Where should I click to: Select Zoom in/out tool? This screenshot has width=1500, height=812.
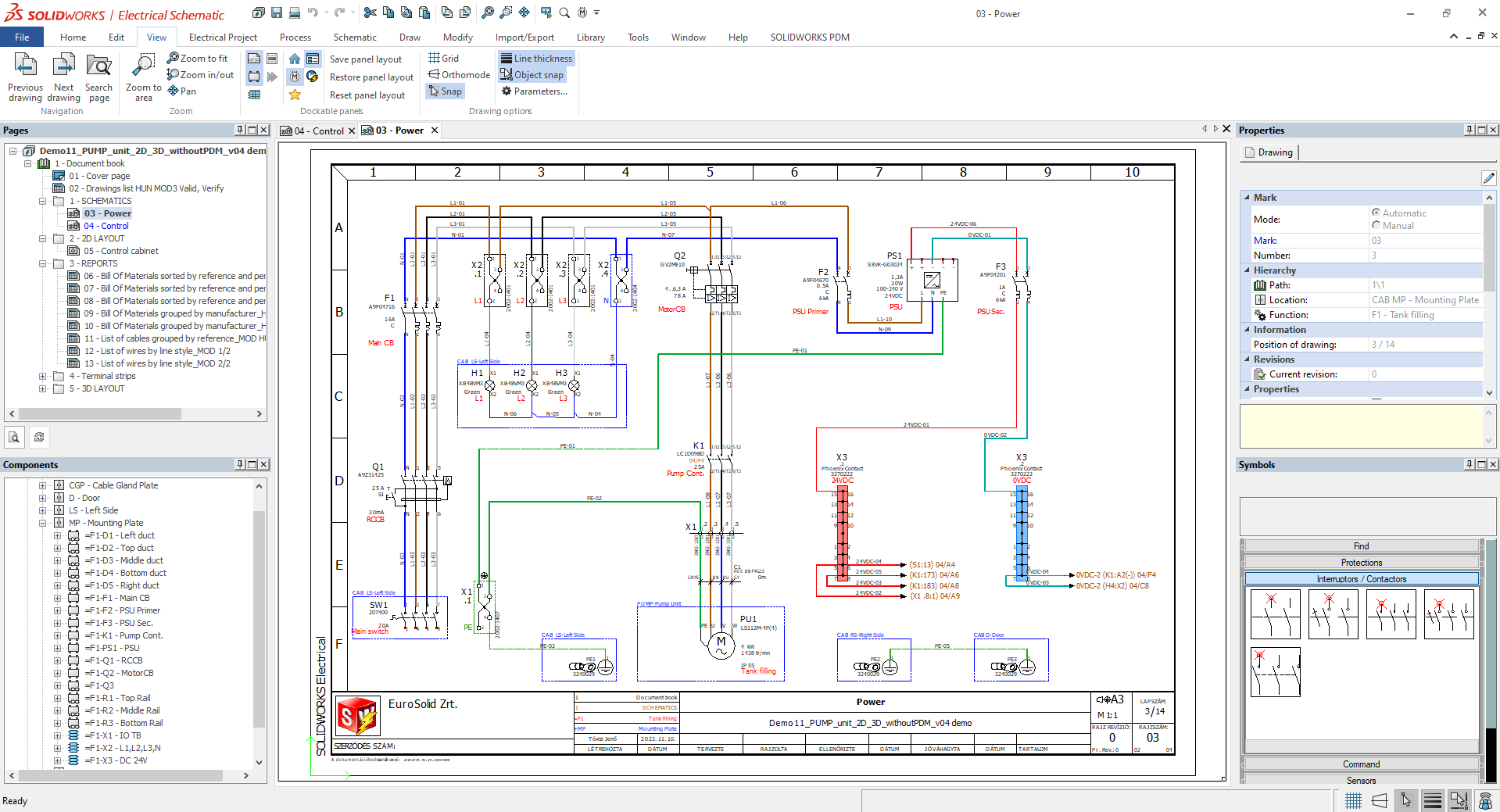click(200, 75)
